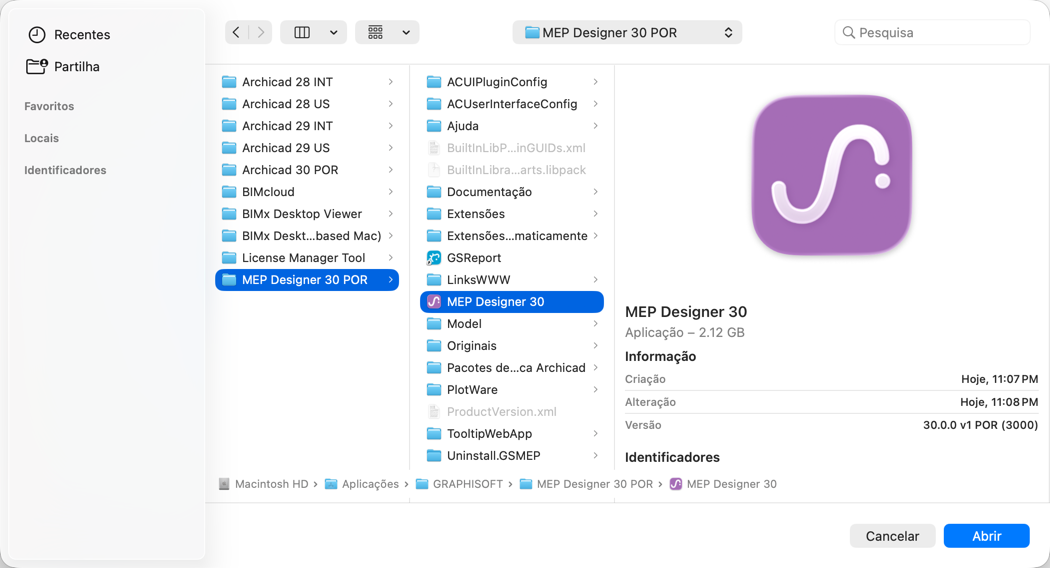Click the version value 30.0.0 v1 POR (3000)

click(x=980, y=425)
